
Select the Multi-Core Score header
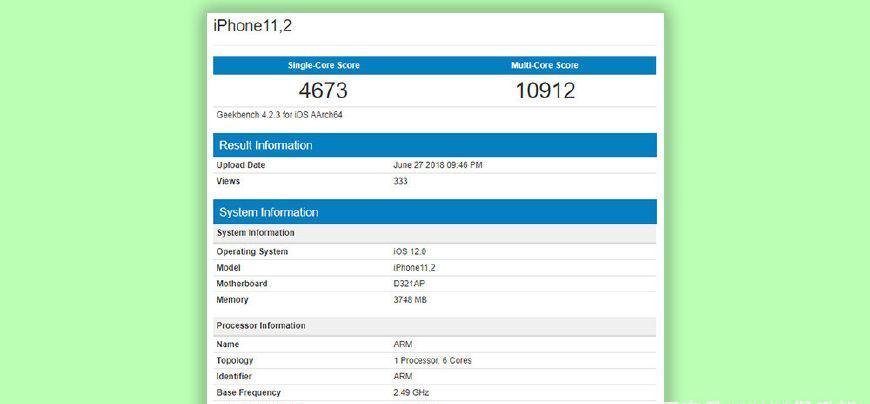[545, 65]
